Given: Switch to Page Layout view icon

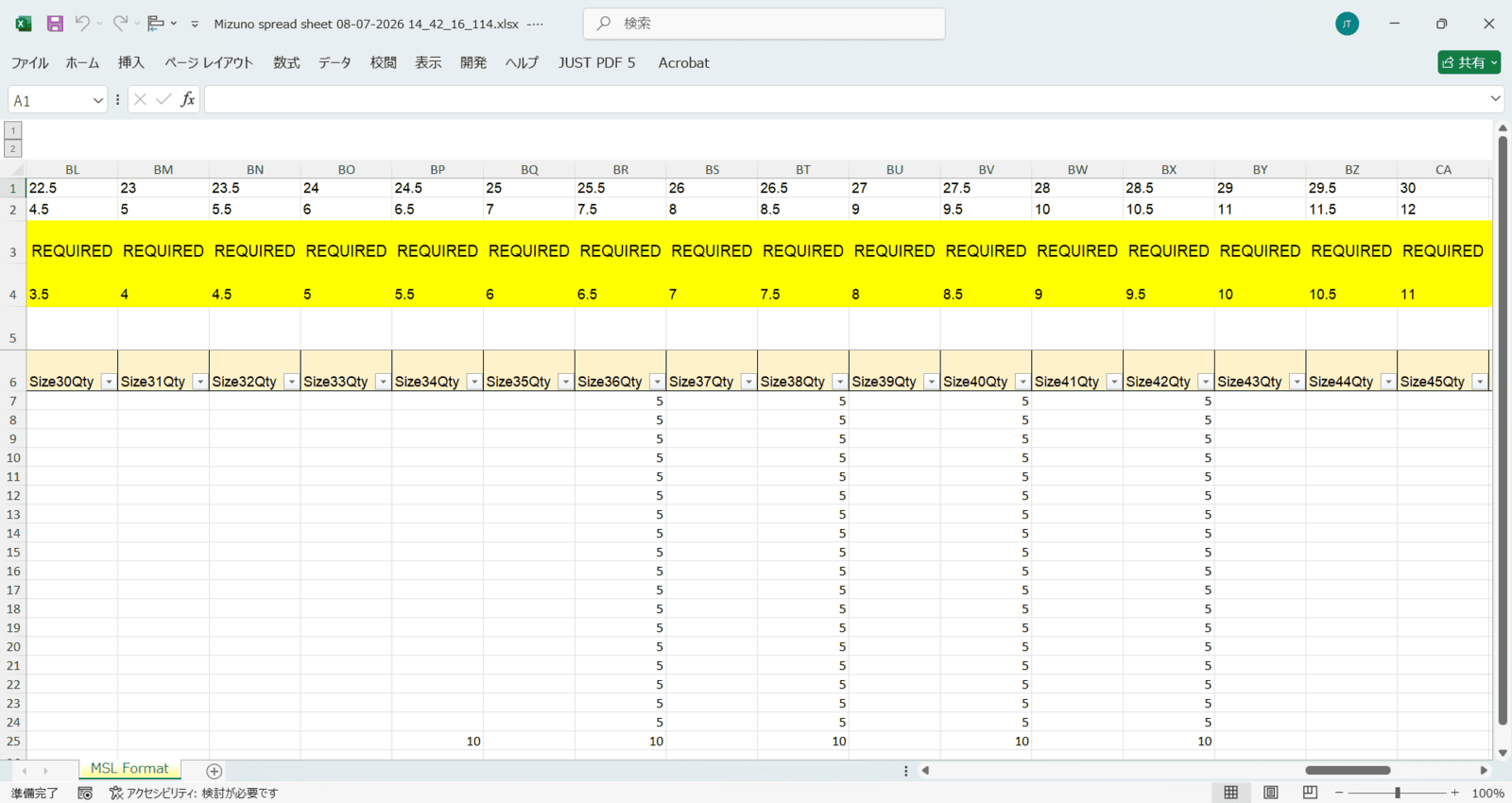Looking at the screenshot, I should (1271, 793).
